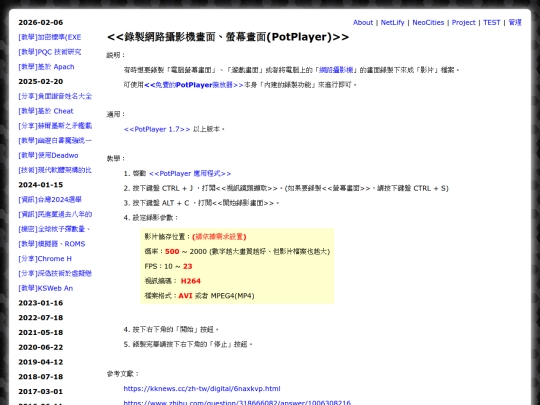Screen dimensions: 540x405
Task: Open the zhihu.com reference URL
Action: (237, 403)
